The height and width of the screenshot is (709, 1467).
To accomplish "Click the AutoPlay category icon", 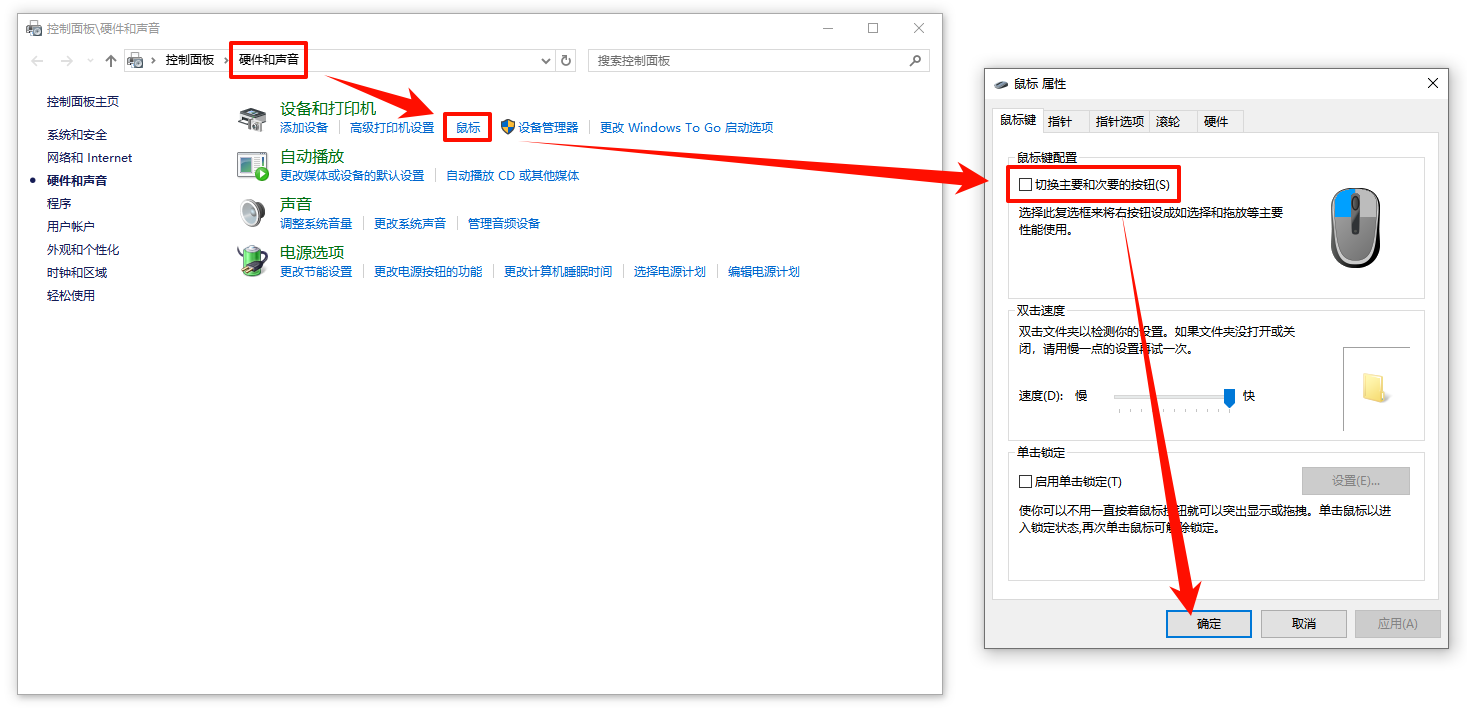I will pyautogui.click(x=253, y=166).
